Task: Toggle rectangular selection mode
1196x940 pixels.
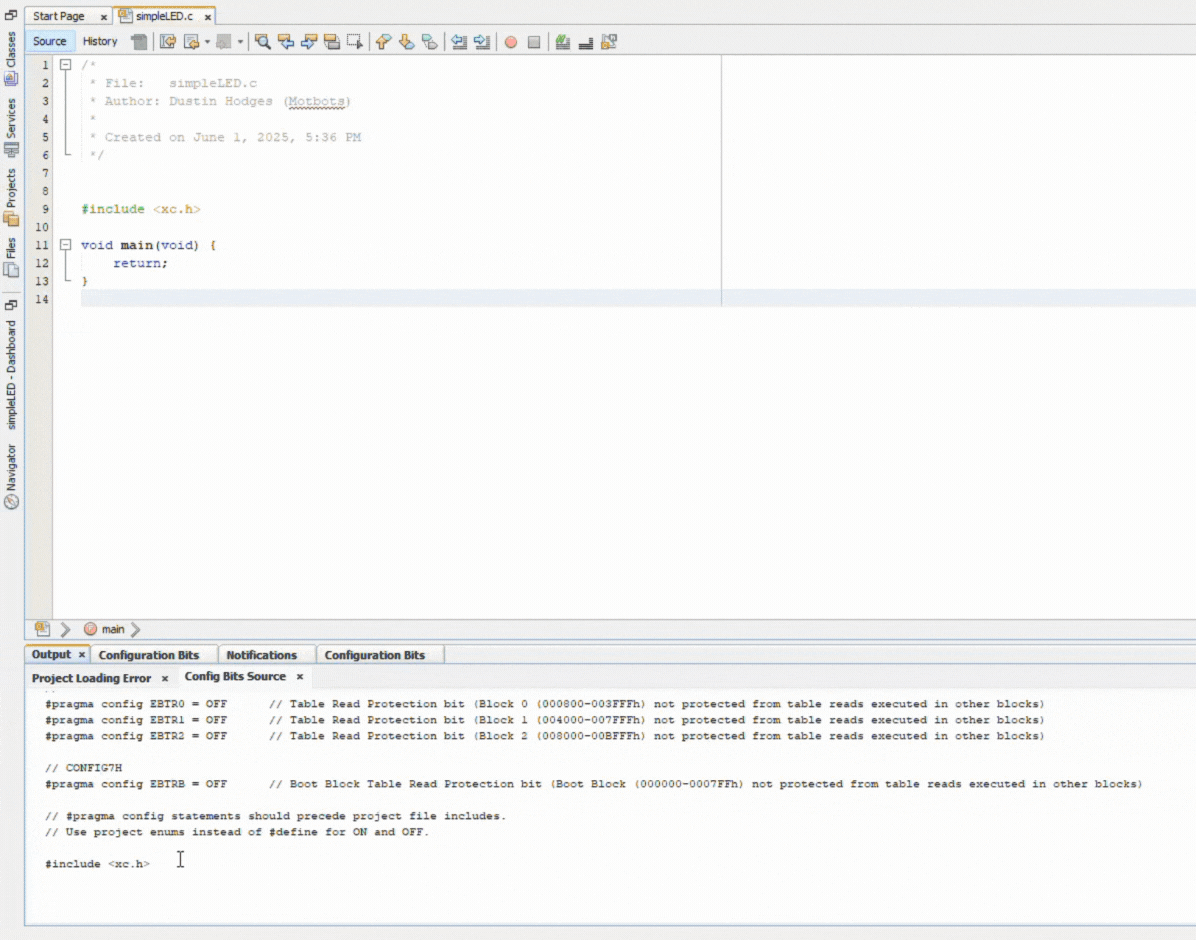Action: pos(355,42)
